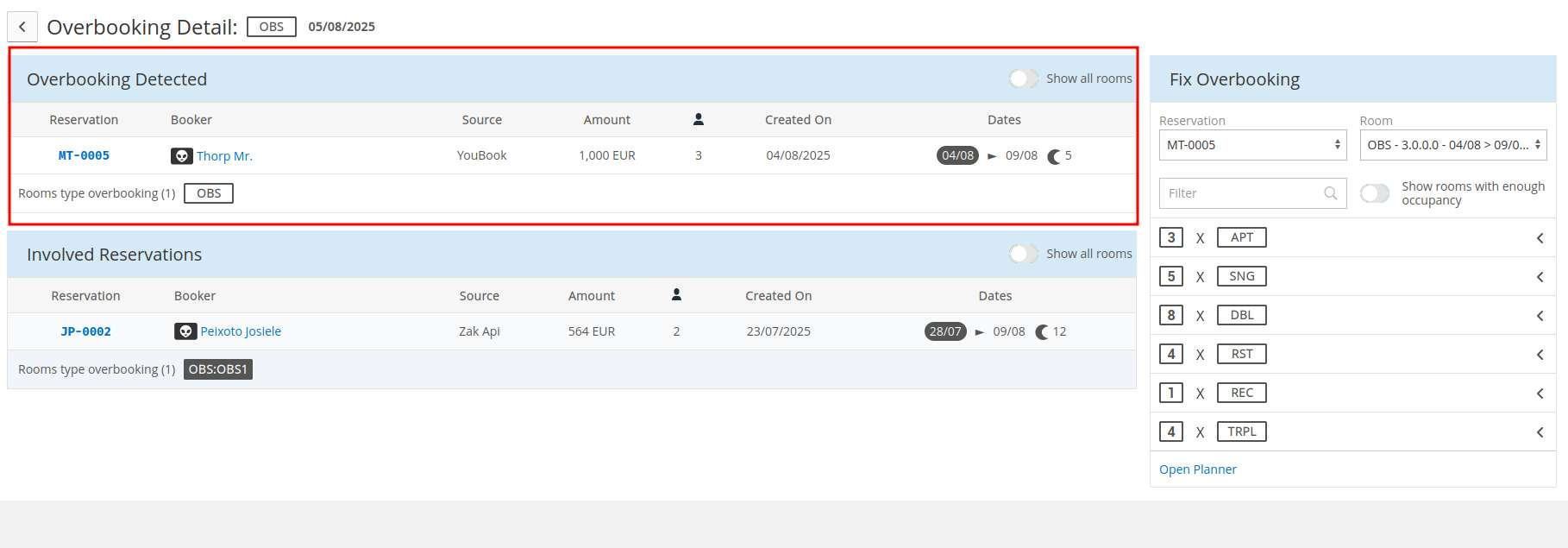The width and height of the screenshot is (1568, 548).
Task: Click the 28/07 check-in date badge
Action: pos(945,331)
